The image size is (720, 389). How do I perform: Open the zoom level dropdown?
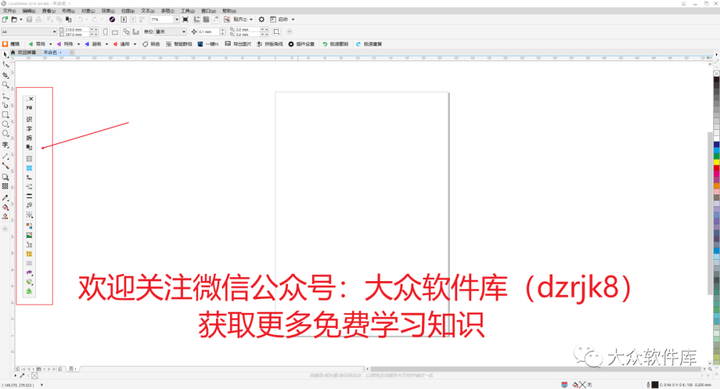coord(177,19)
